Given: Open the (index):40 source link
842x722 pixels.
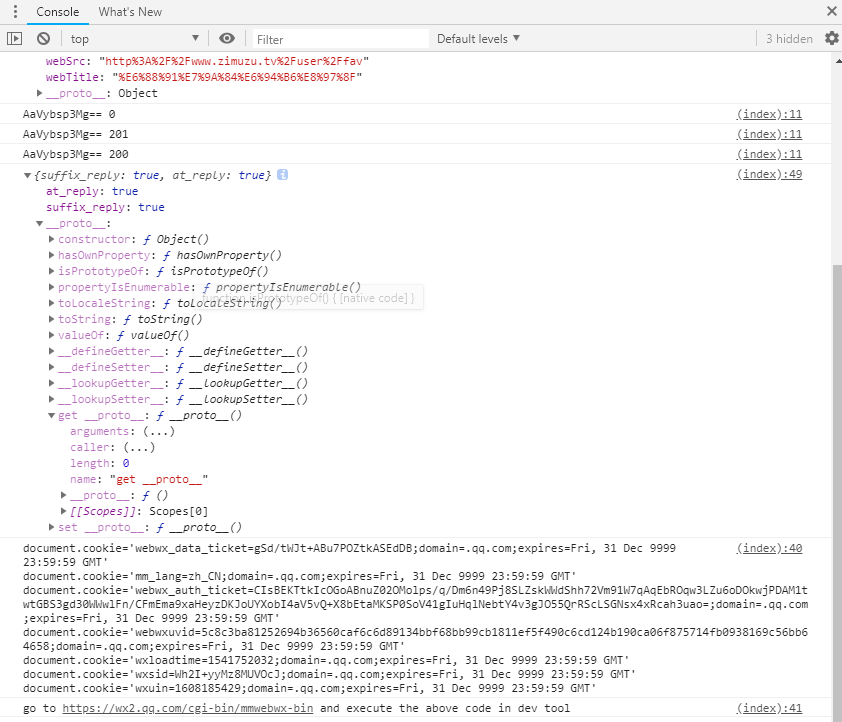Looking at the screenshot, I should click(x=769, y=548).
